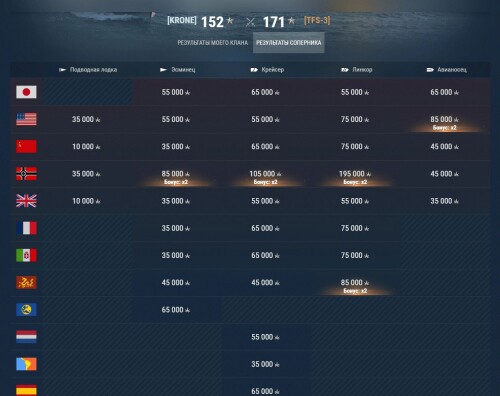500x396 pixels.
Task: Switch to the Результаты моего клана tab
Action: click(213, 43)
